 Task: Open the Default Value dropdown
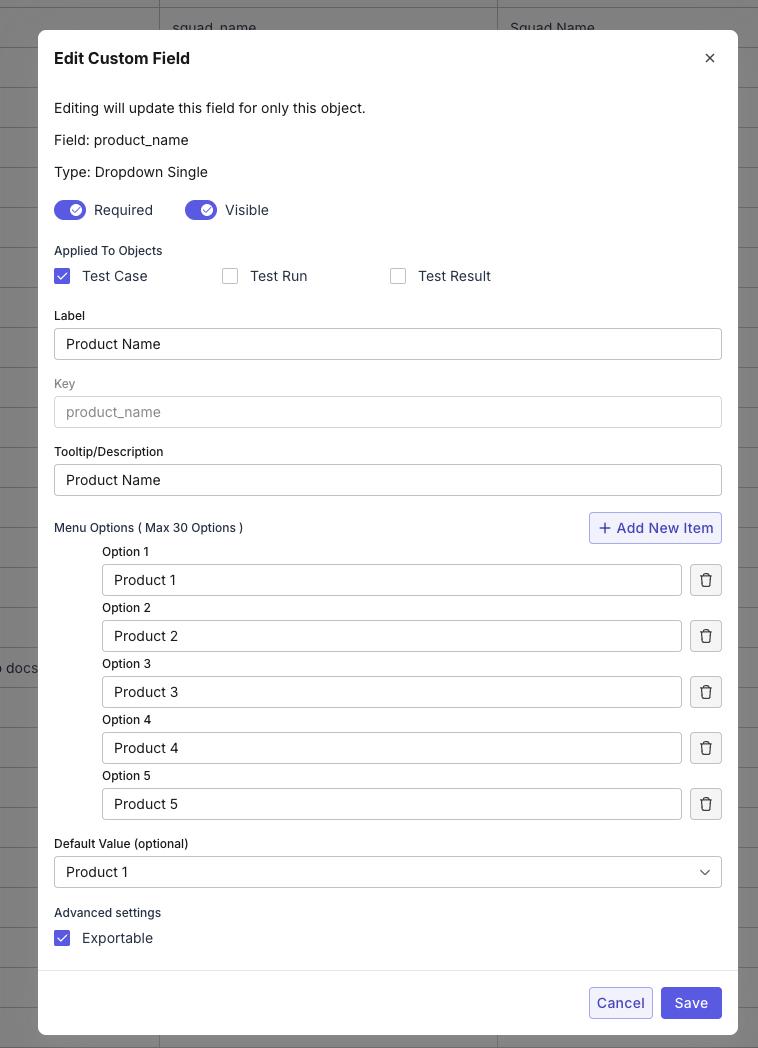click(x=388, y=871)
